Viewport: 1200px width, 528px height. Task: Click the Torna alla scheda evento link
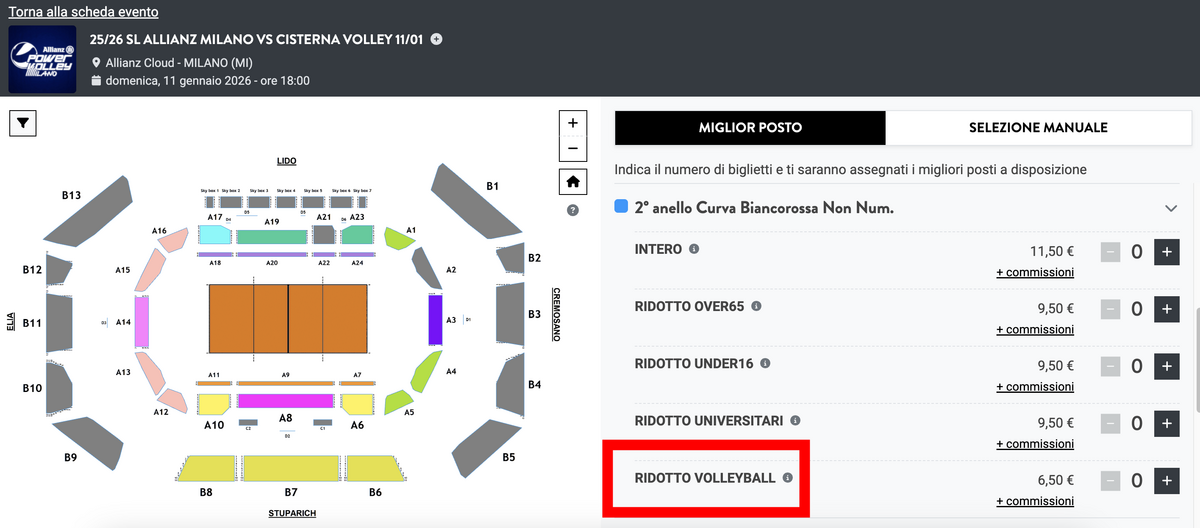click(83, 13)
